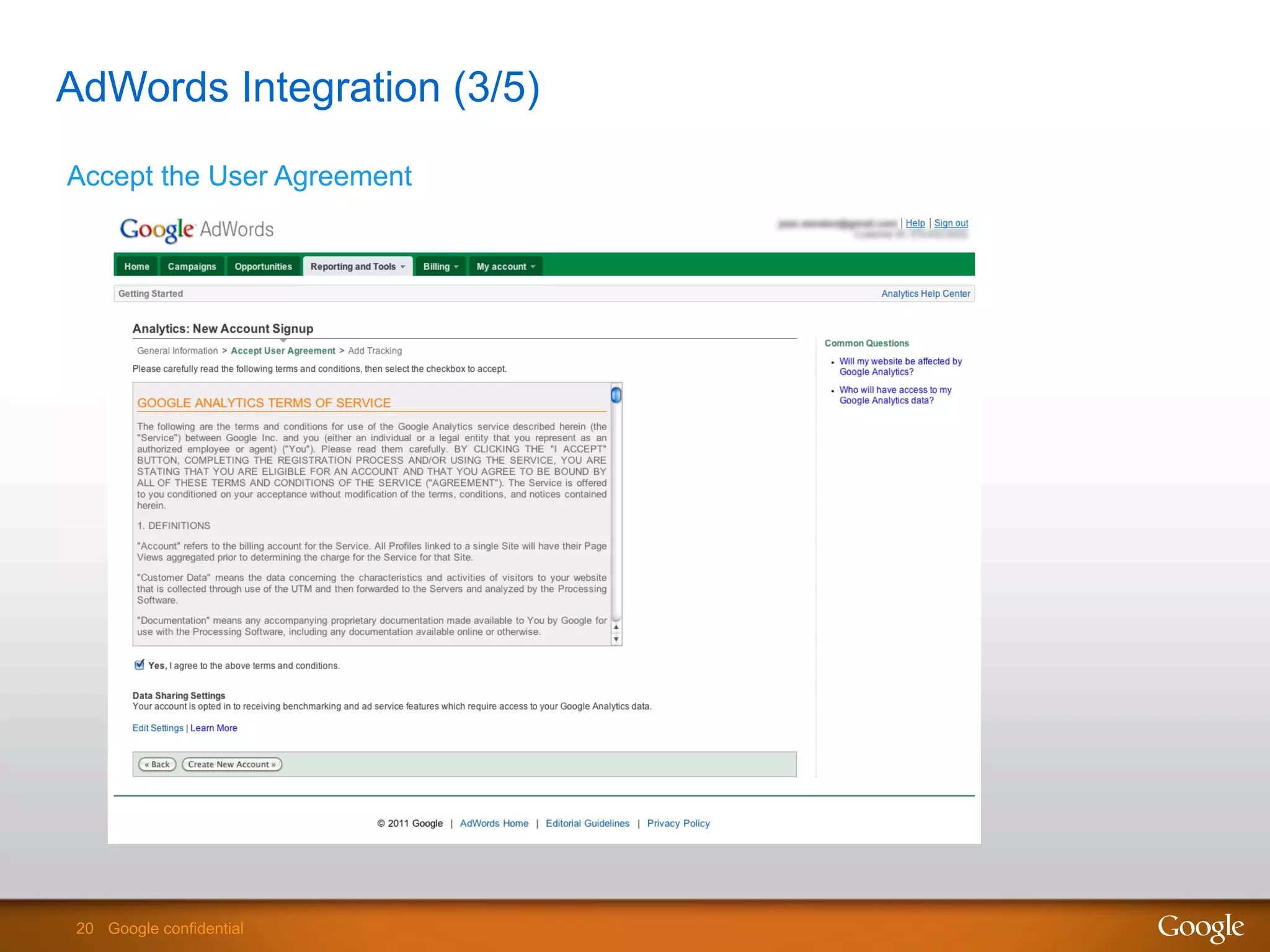Image resolution: width=1270 pixels, height=952 pixels.
Task: Check the Yes, I agree checkbox
Action: 140,665
